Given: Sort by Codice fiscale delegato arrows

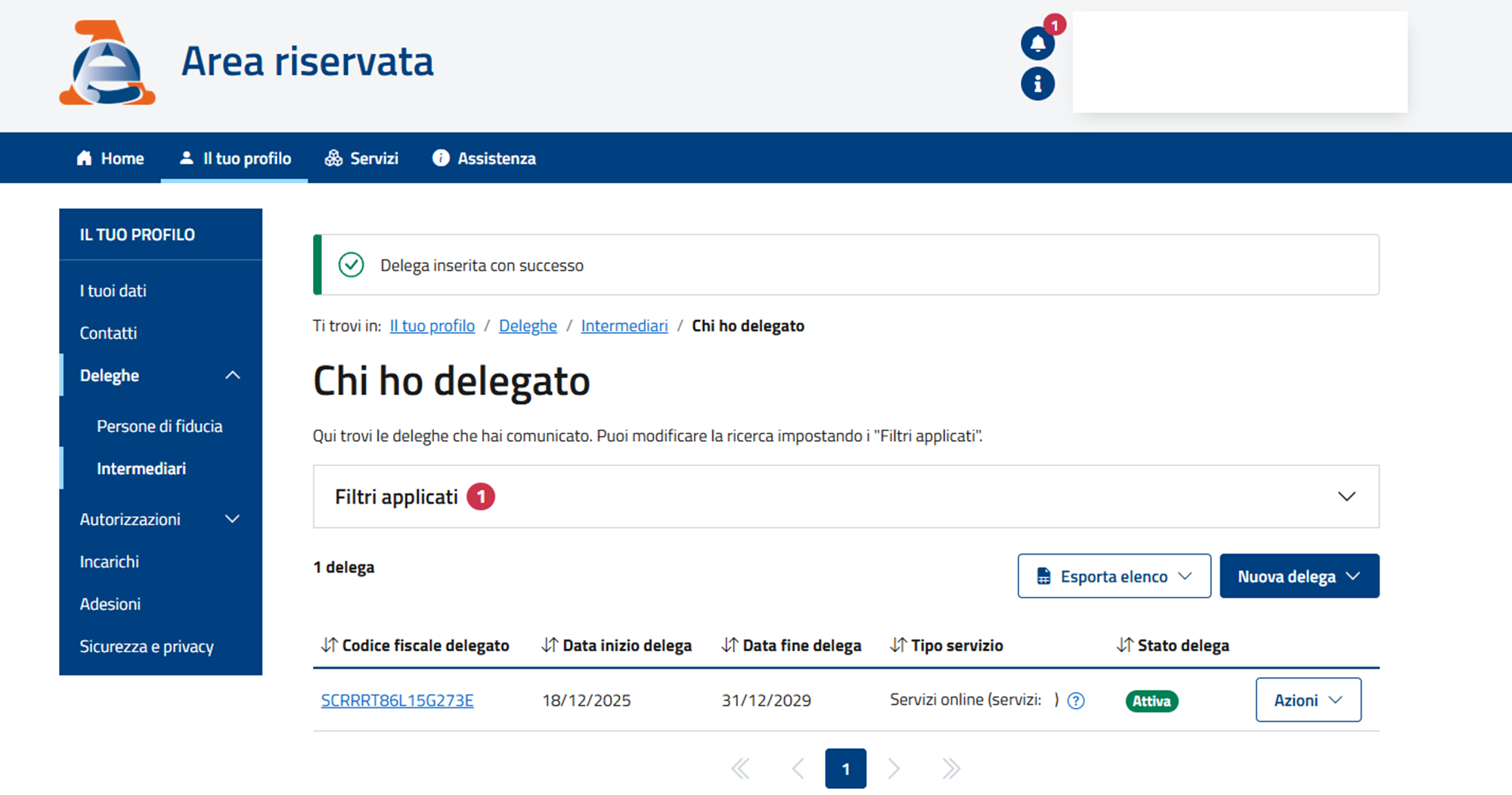Looking at the screenshot, I should coord(329,645).
